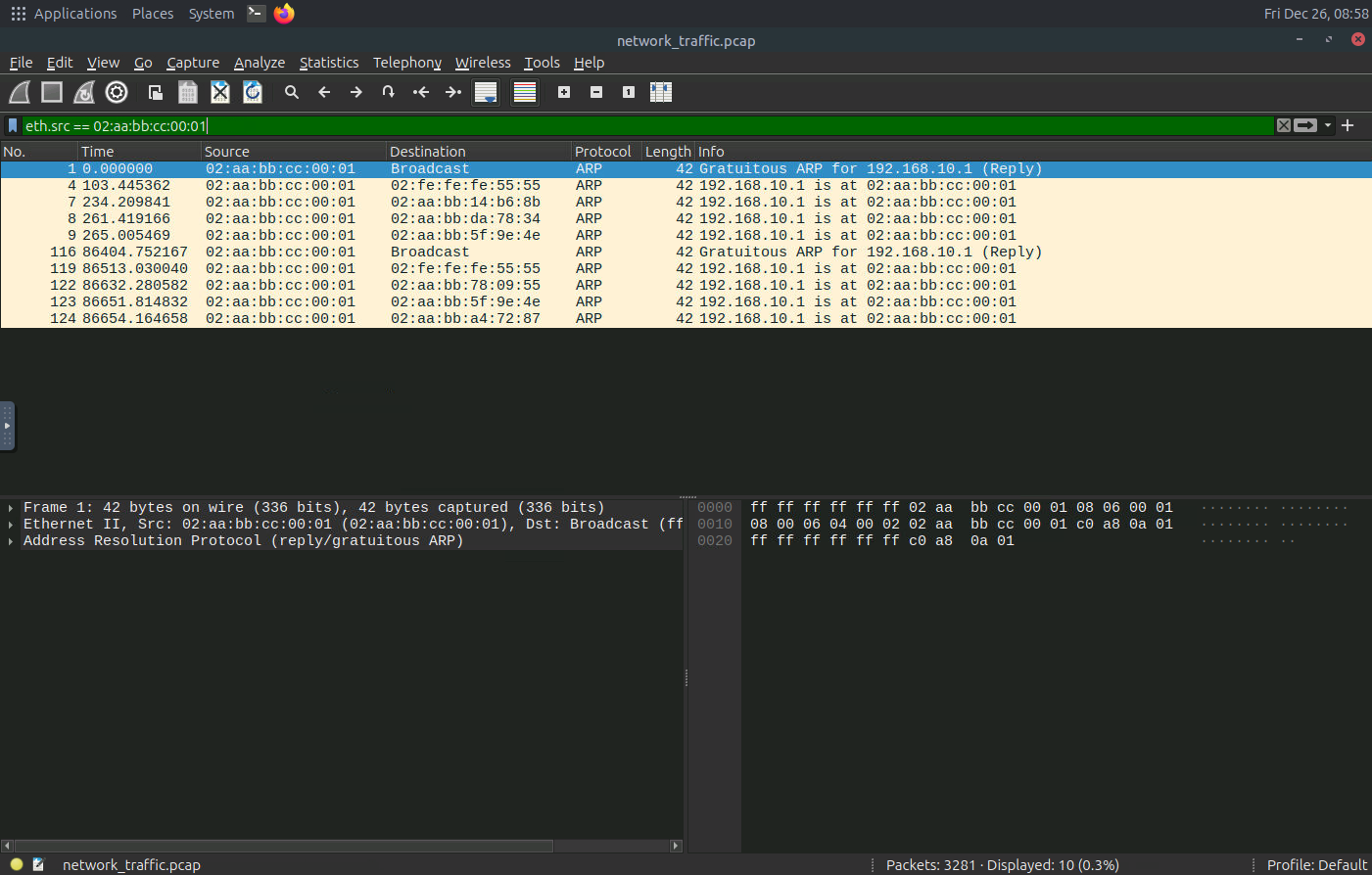Screen dimensions: 1372x875
Task: Click the reload capture file icon
Action: click(253, 92)
